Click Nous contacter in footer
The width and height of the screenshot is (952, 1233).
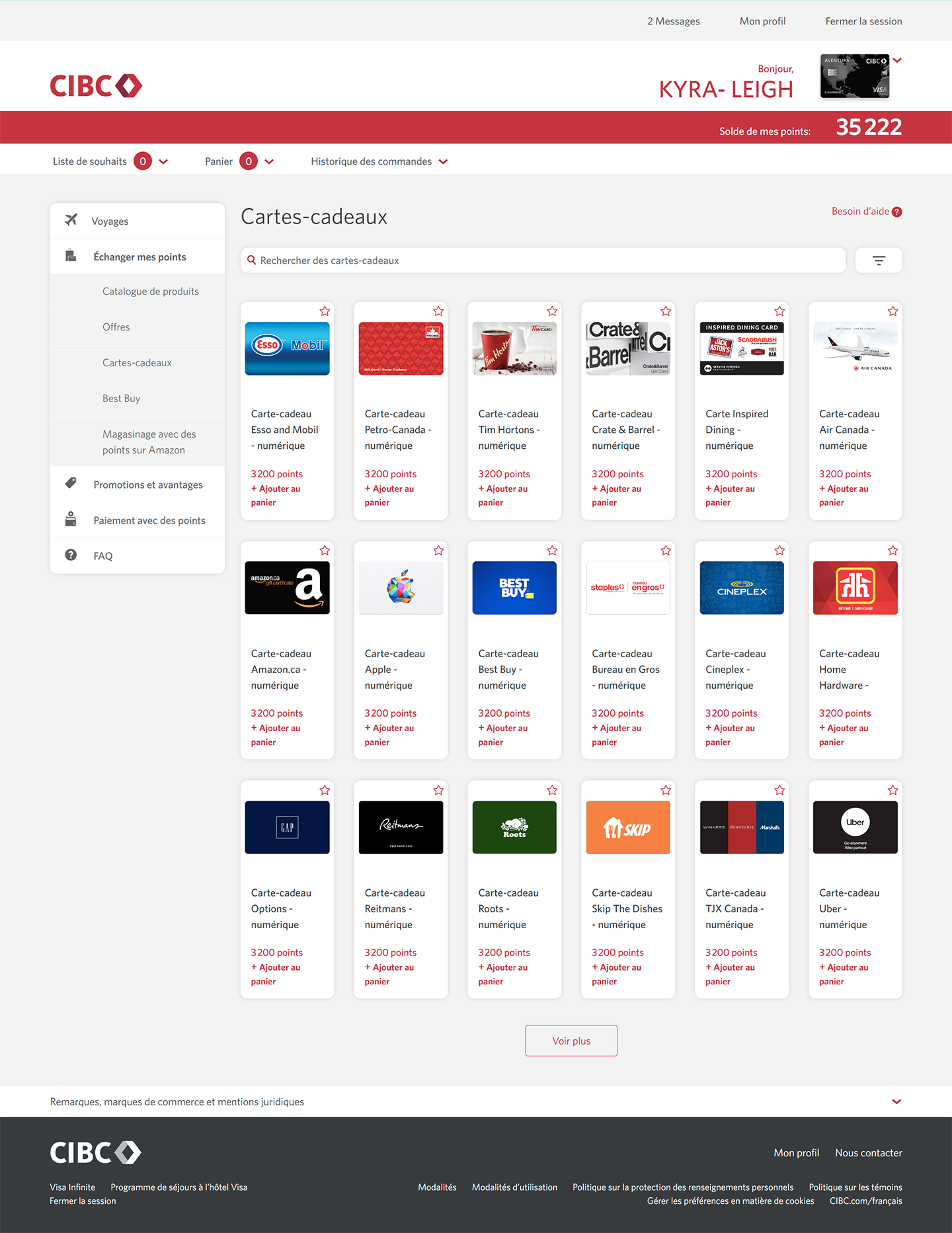click(869, 1153)
